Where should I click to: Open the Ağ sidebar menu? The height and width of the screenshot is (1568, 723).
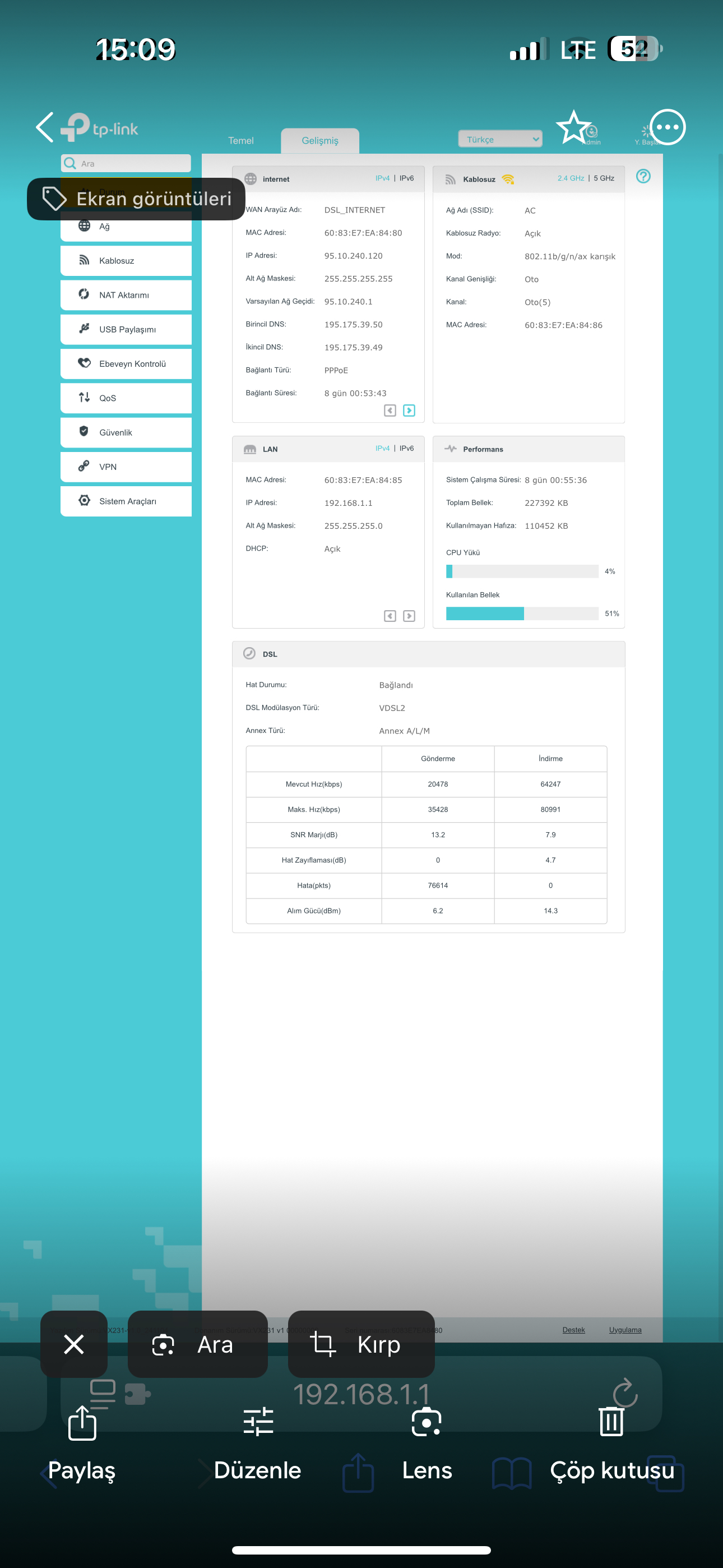pos(126,227)
